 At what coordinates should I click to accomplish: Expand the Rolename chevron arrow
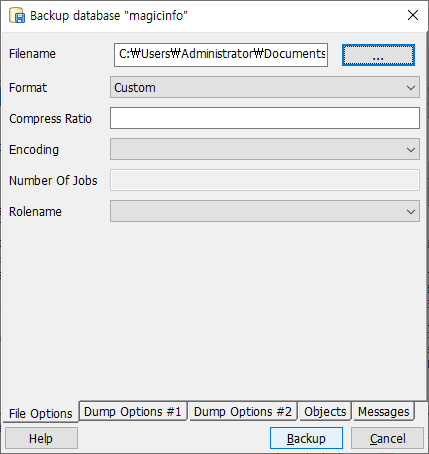[411, 211]
